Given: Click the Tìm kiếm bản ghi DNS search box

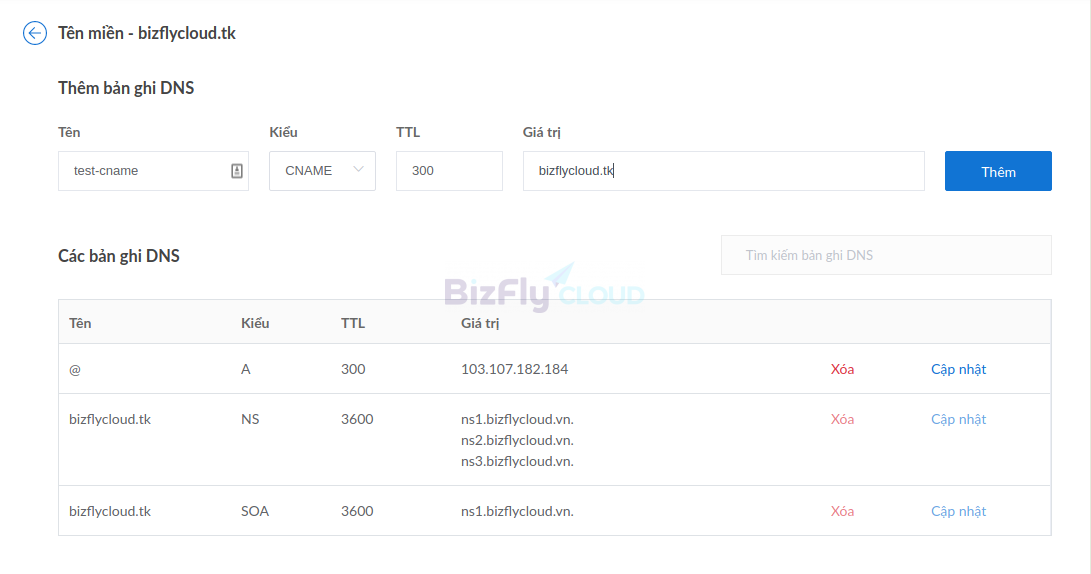Looking at the screenshot, I should (886, 255).
